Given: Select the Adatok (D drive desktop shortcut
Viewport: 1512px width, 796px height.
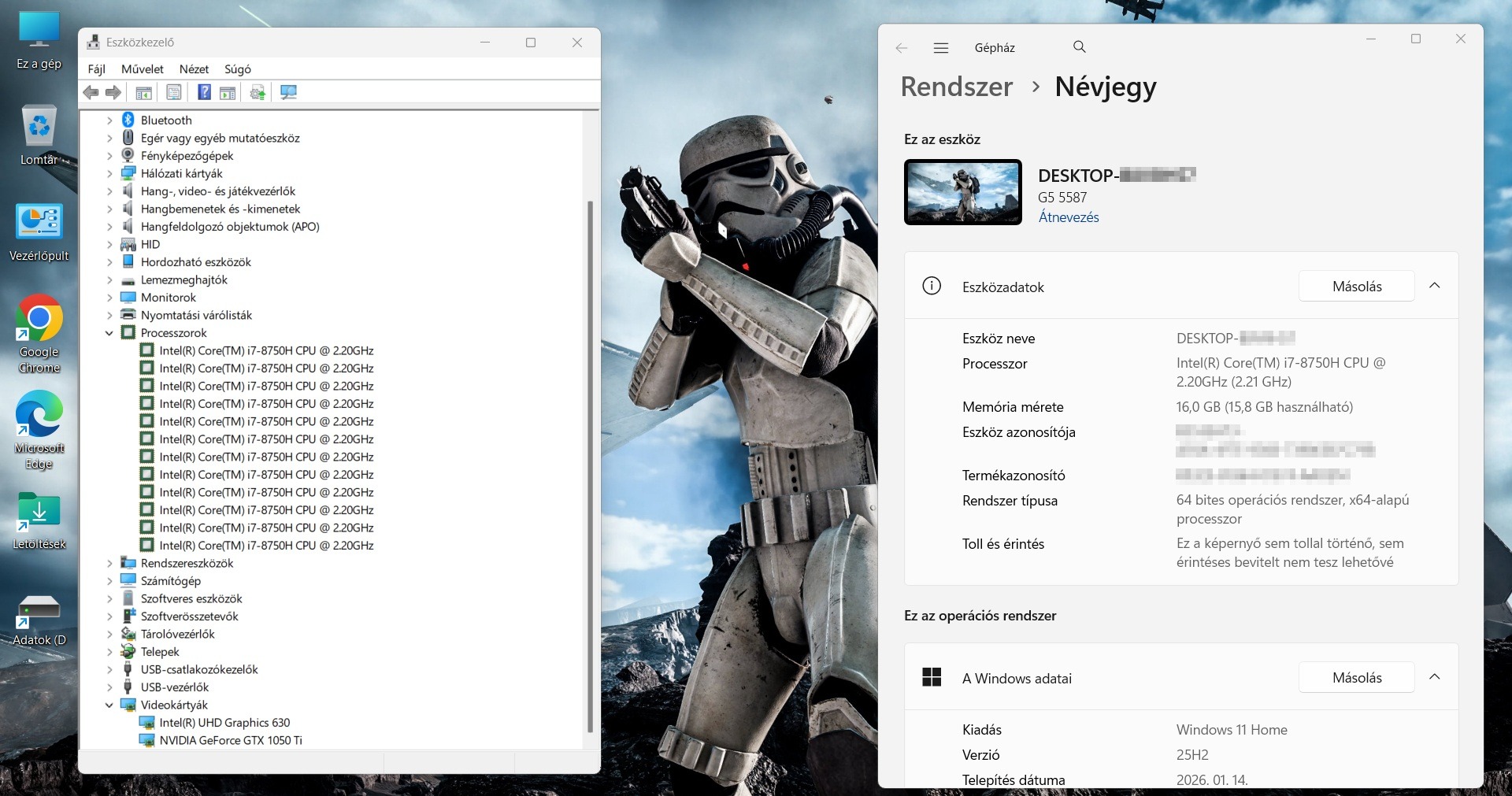Looking at the screenshot, I should click(x=39, y=620).
